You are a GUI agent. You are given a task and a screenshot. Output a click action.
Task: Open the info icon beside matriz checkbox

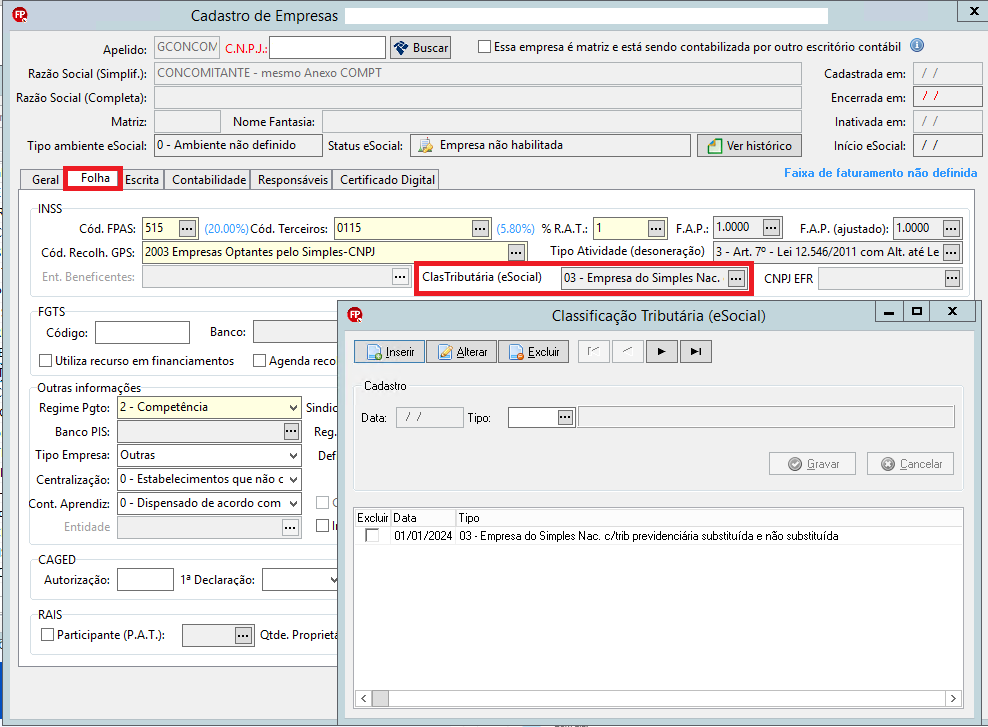(917, 45)
